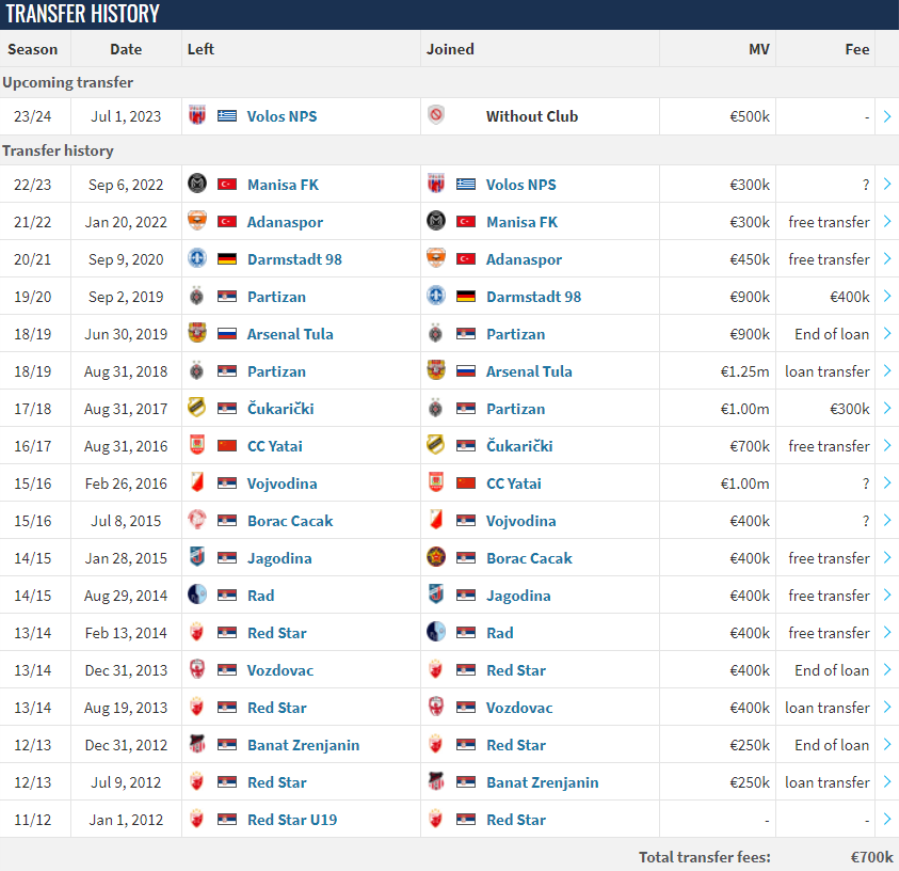Viewport: 899px width, 871px height.
Task: Click the Chinese flag beside CC Yatai in joined column
Action: click(466, 483)
